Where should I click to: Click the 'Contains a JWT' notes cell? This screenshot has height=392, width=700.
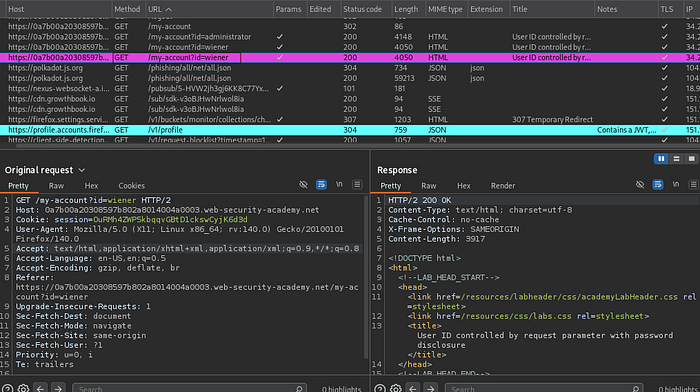[x=626, y=130]
